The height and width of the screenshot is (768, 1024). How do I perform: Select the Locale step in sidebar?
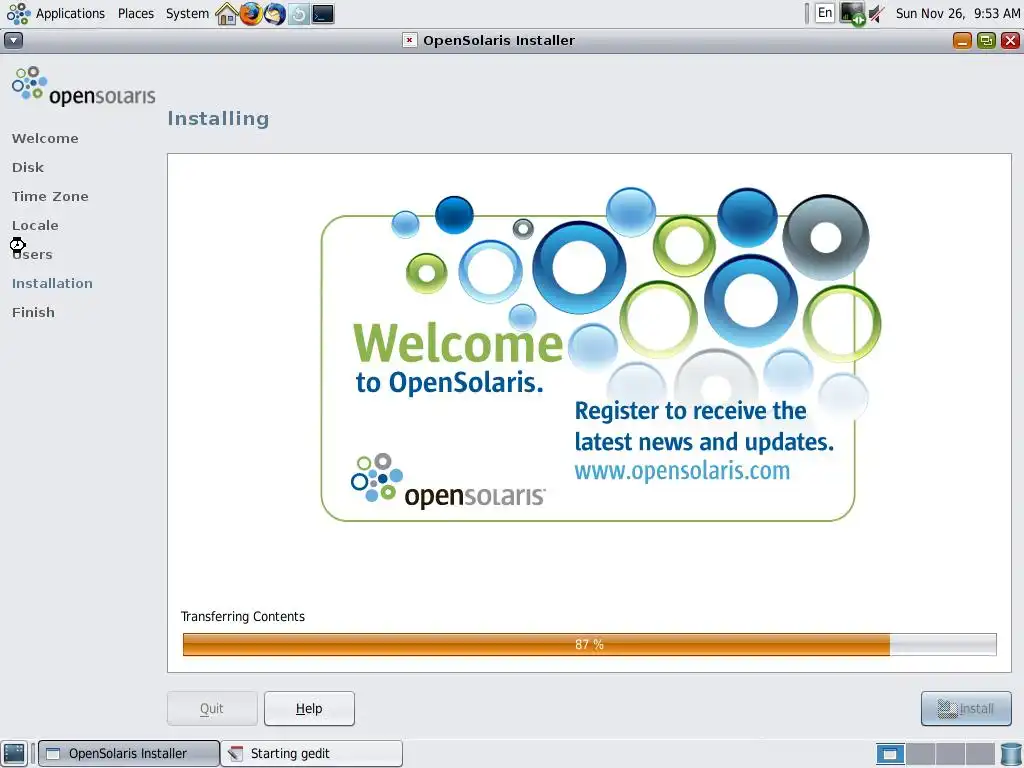tap(35, 225)
